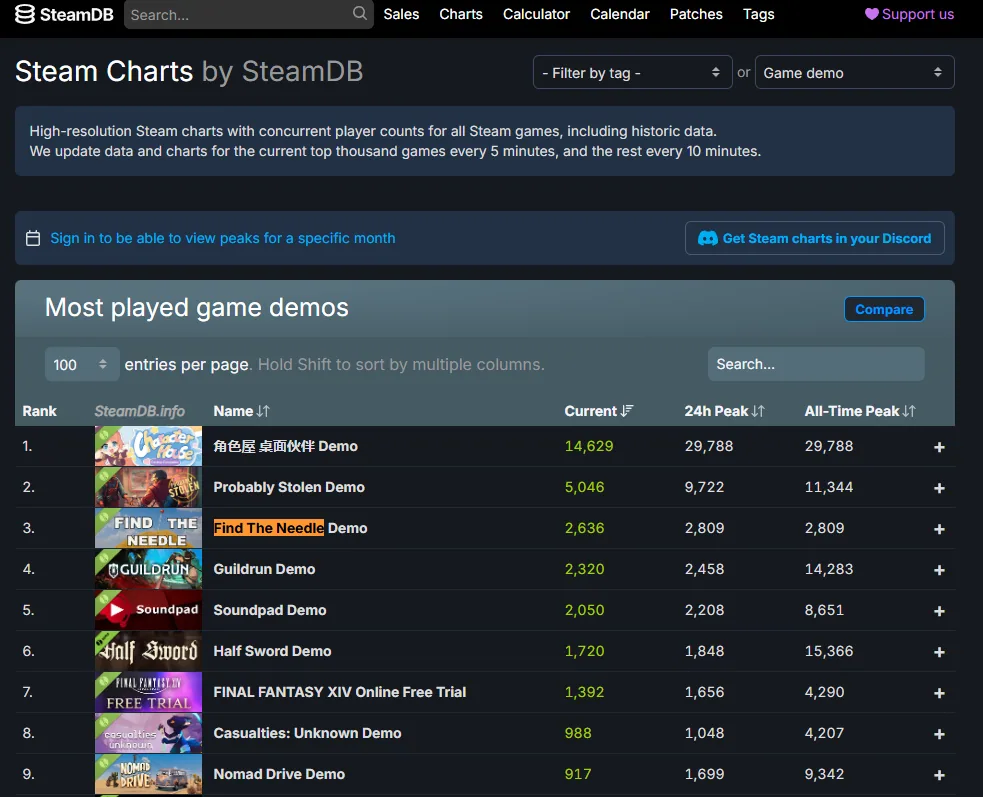983x797 pixels.
Task: Expand the plus icon for Probably Stolen Demo
Action: tap(939, 488)
